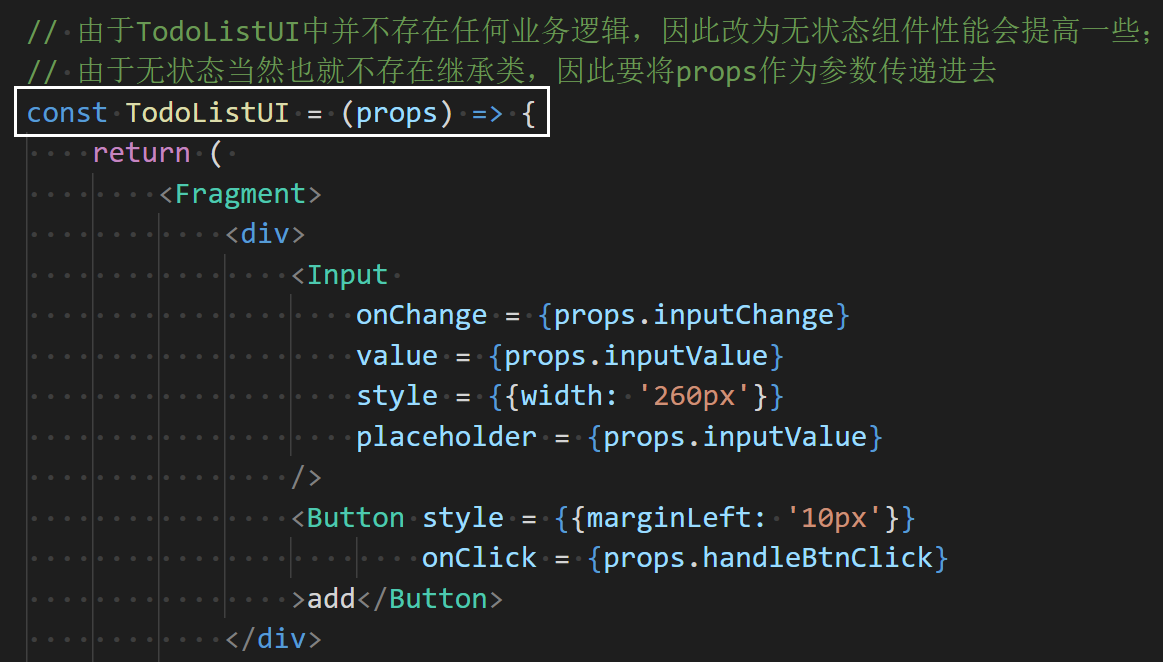
Task: Click the handleBtnClick handler reference
Action: click(x=818, y=558)
